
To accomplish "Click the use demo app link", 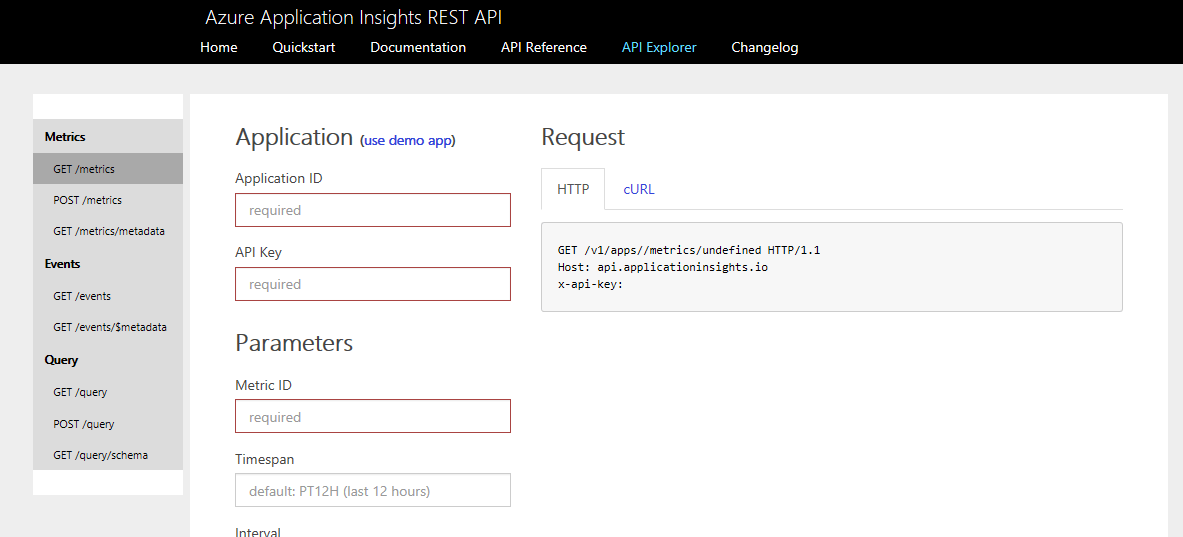I will tap(407, 140).
